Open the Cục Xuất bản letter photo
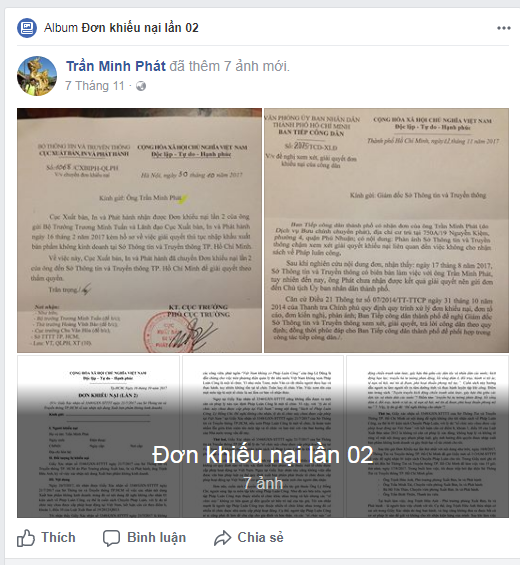Viewport: 520px width, 565px height. pyautogui.click(x=139, y=230)
